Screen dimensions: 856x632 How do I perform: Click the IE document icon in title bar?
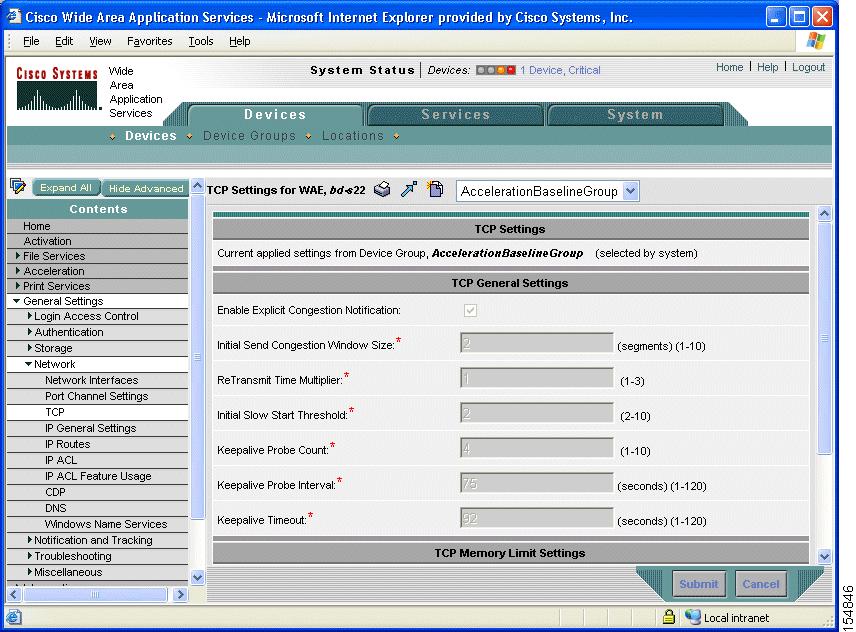pyautogui.click(x=14, y=16)
